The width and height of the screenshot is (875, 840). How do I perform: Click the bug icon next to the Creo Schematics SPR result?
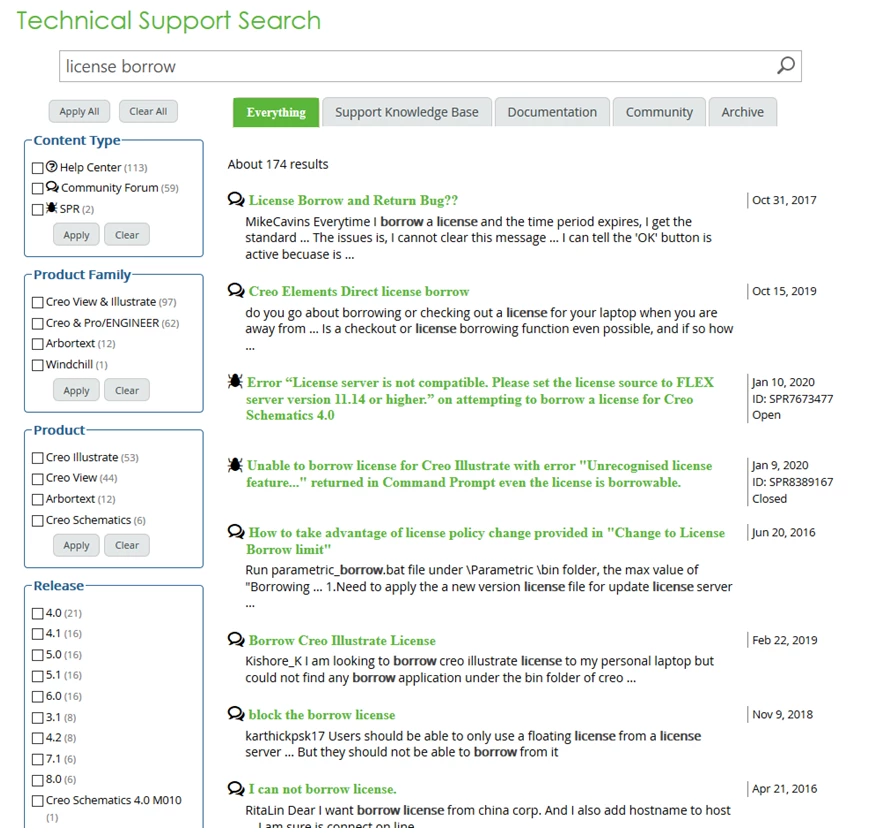pos(234,382)
